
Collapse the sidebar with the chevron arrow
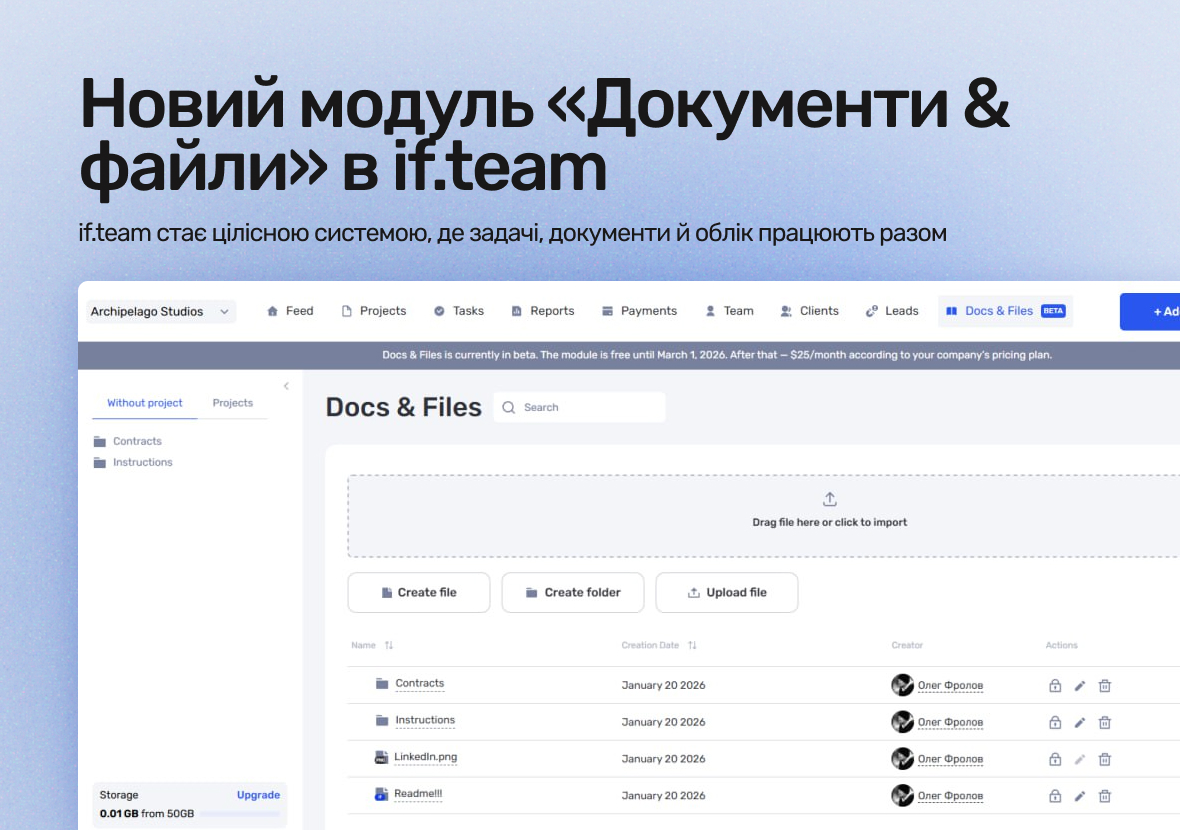click(286, 386)
